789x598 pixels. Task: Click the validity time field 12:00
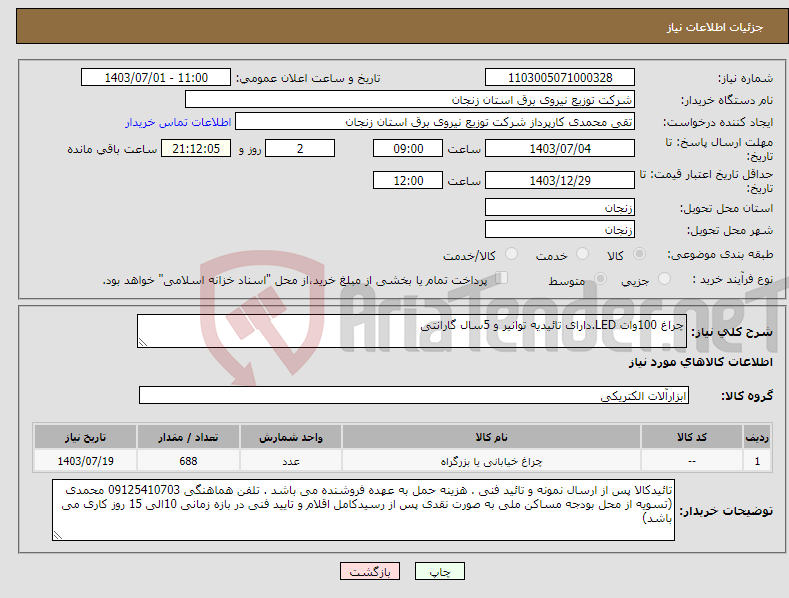pos(408,180)
